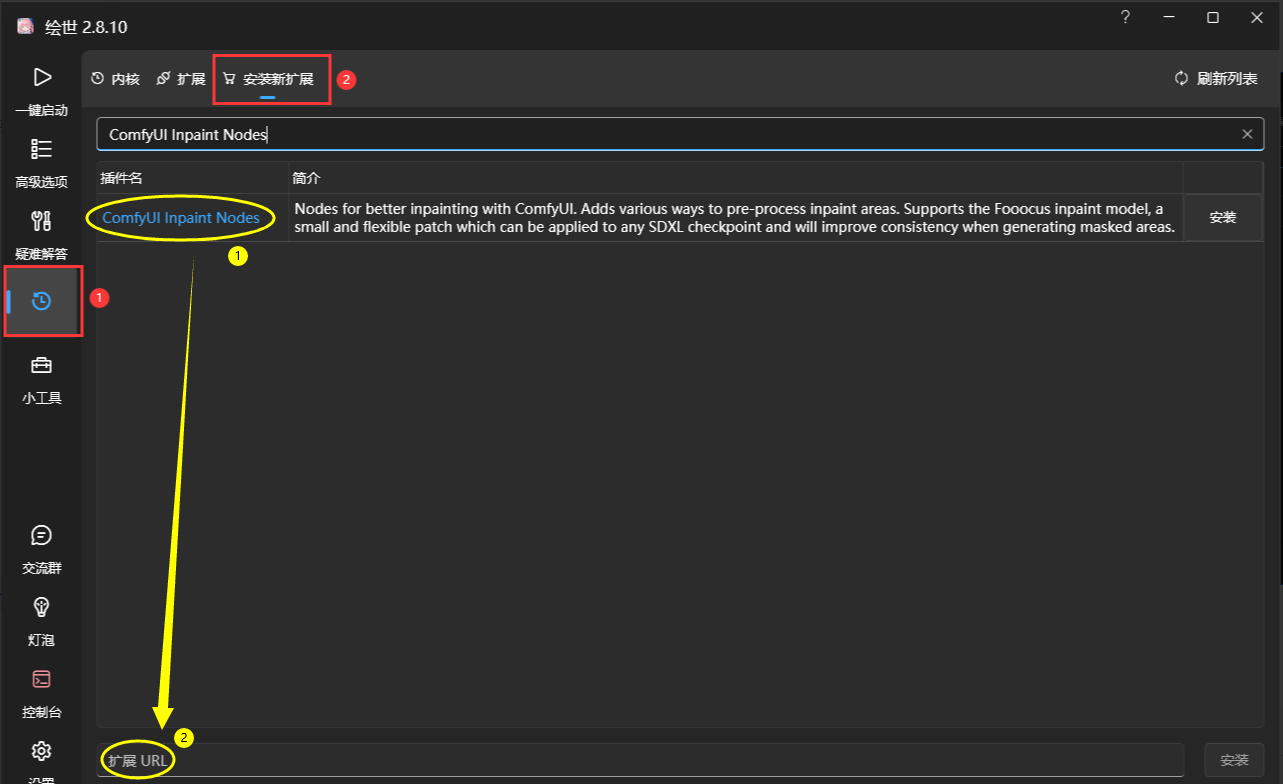1283x784 pixels.
Task: Select the Inpaint Nodes description text
Action: point(735,218)
